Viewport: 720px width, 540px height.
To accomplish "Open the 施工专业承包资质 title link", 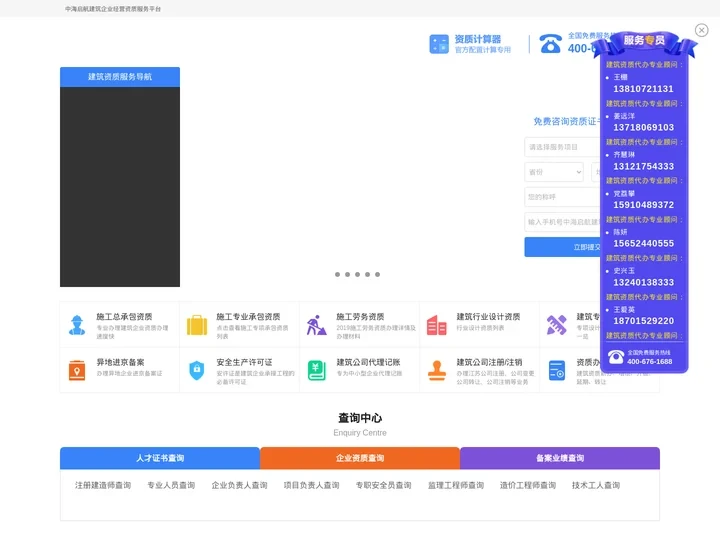I will click(248, 317).
